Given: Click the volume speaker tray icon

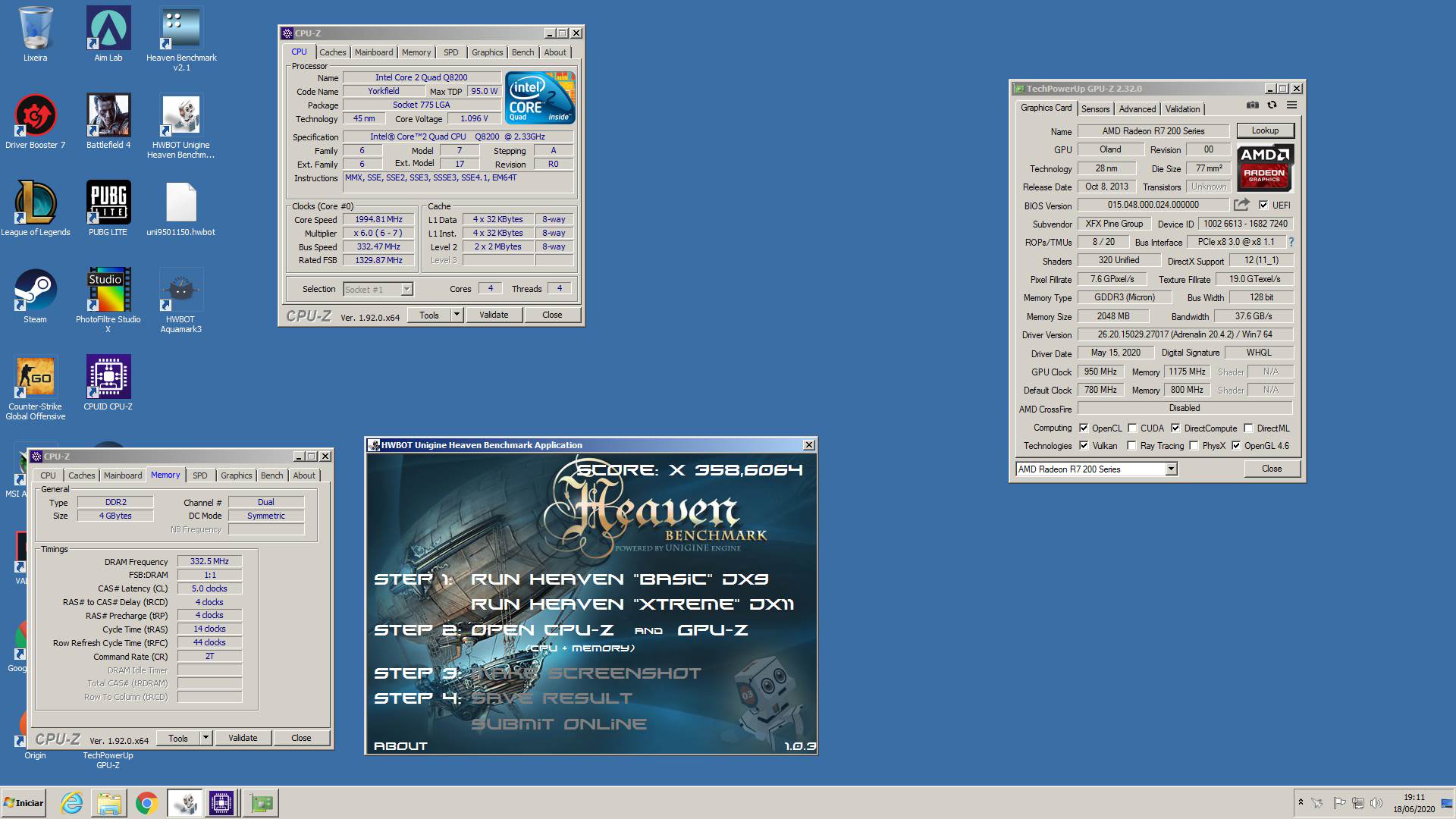Looking at the screenshot, I should pyautogui.click(x=1376, y=803).
